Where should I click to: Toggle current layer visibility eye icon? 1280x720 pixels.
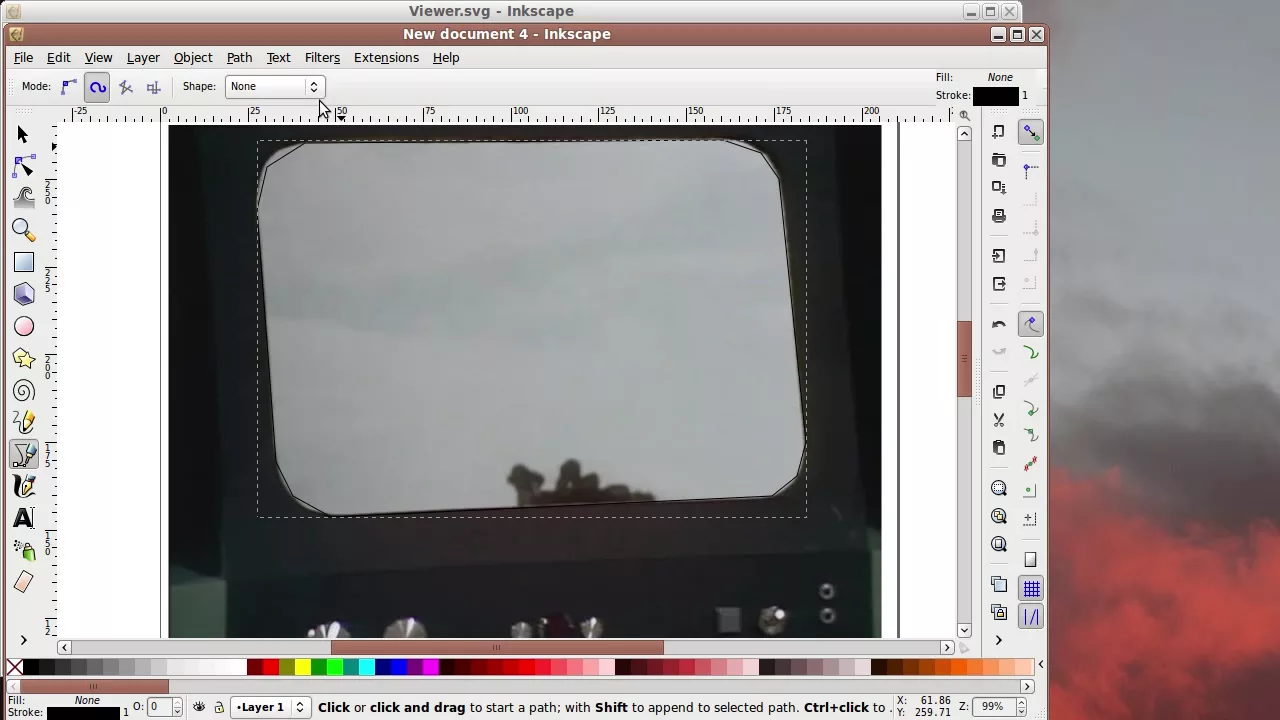tap(199, 707)
